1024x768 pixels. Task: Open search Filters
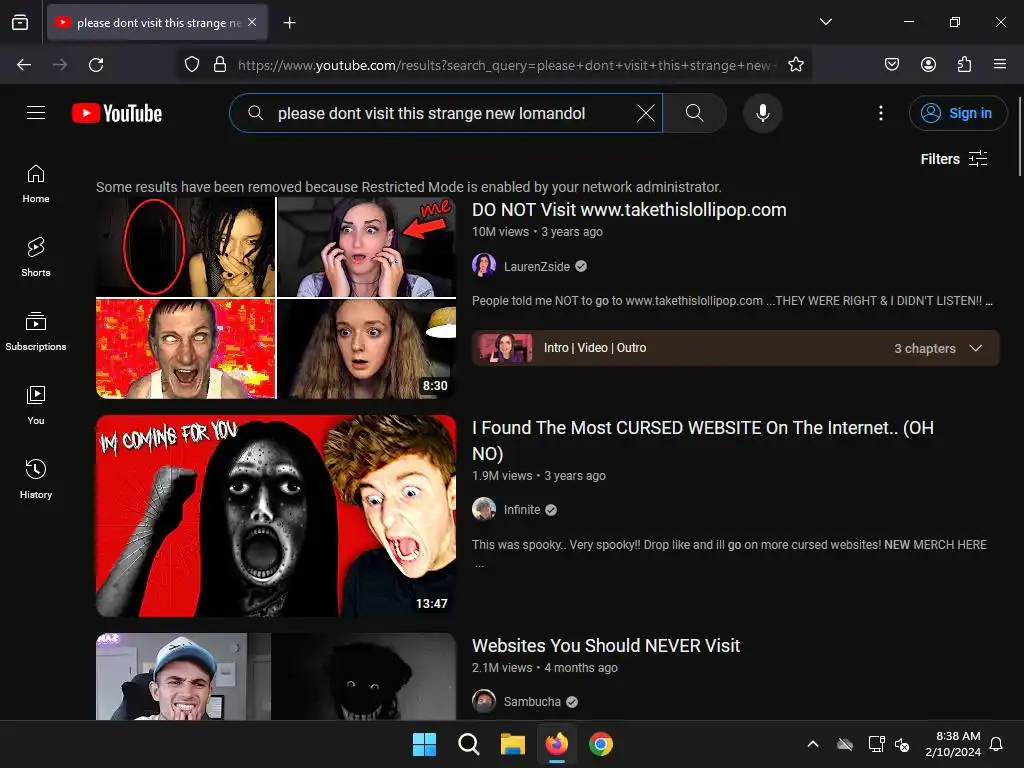click(953, 159)
